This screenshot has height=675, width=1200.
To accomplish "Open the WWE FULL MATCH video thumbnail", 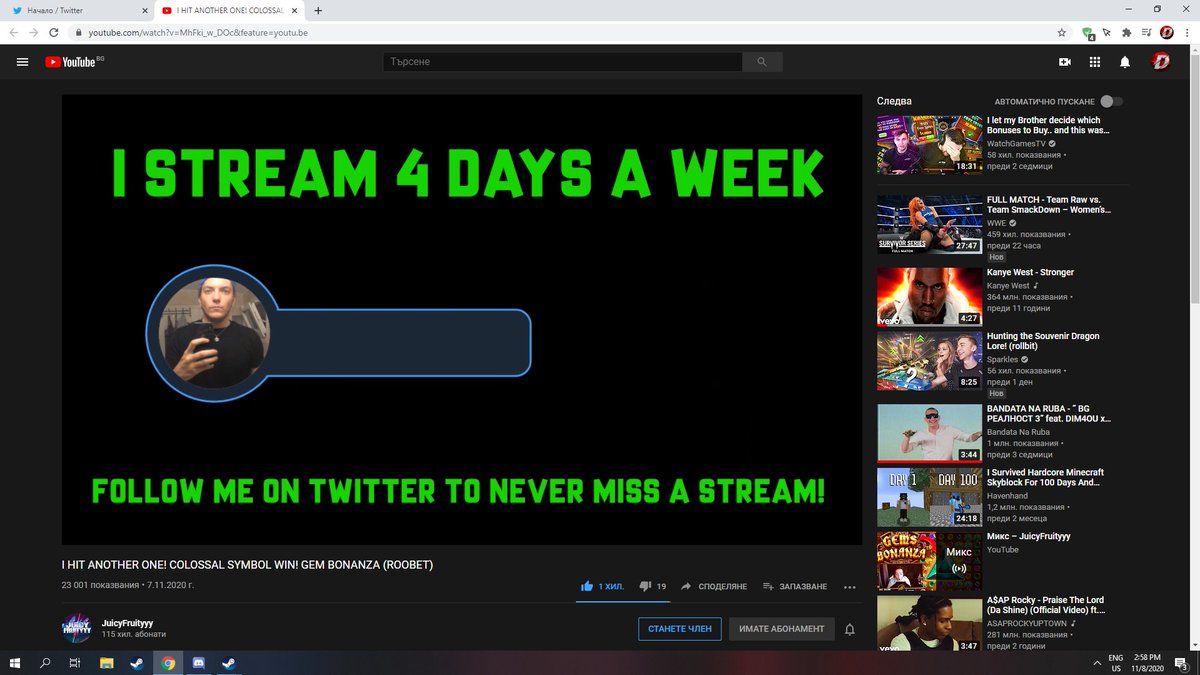I will click(929, 223).
